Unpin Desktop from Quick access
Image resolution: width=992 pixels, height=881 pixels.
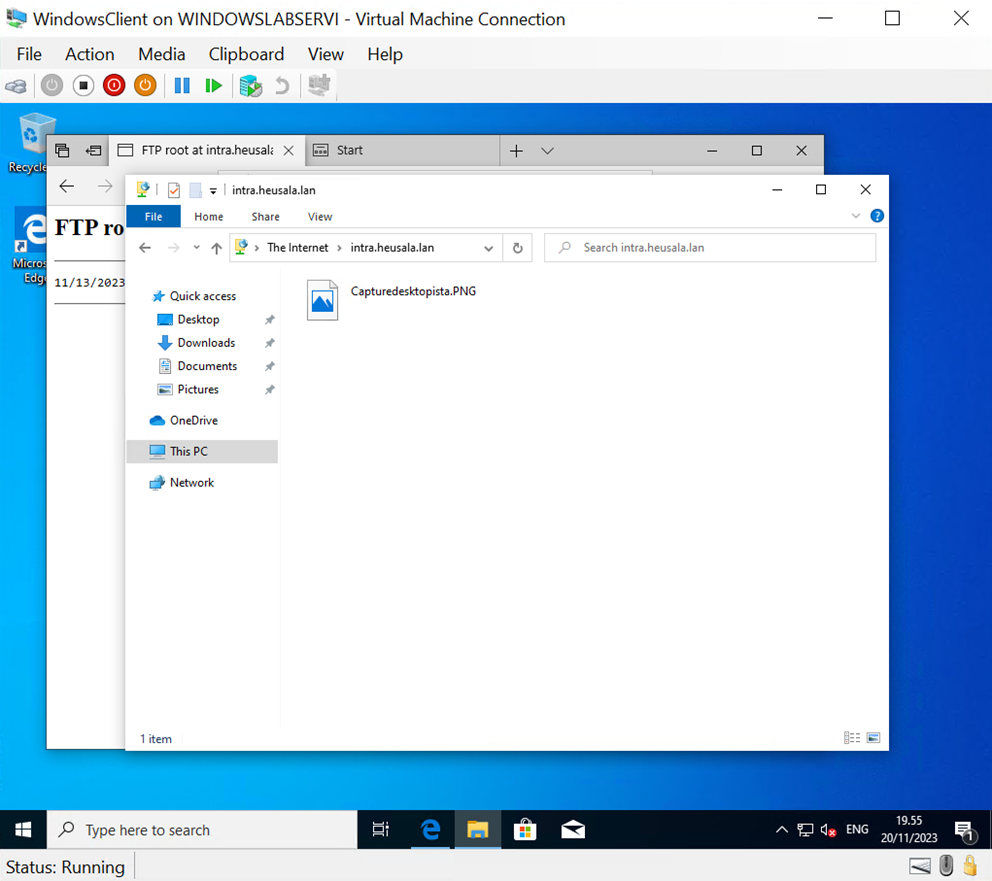[268, 319]
